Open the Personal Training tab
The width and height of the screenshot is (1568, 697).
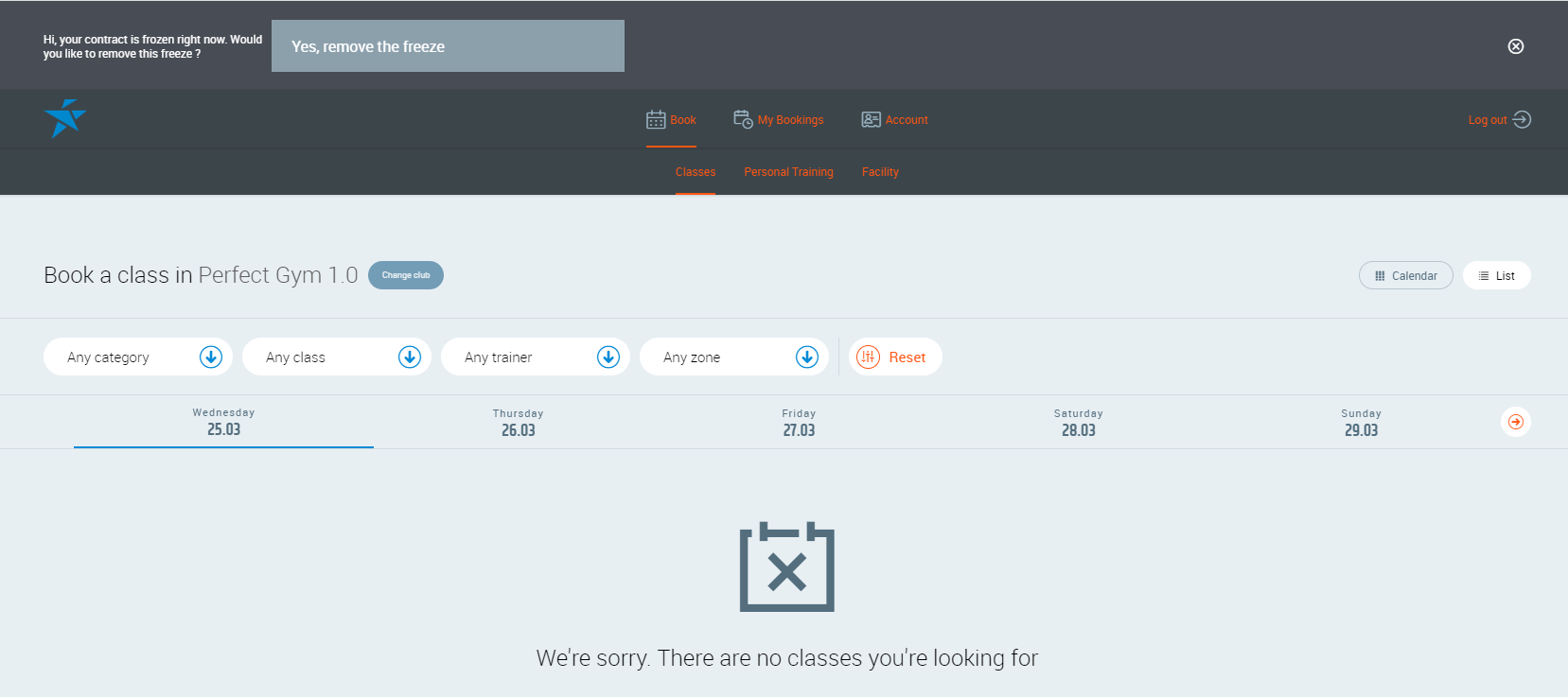(788, 172)
